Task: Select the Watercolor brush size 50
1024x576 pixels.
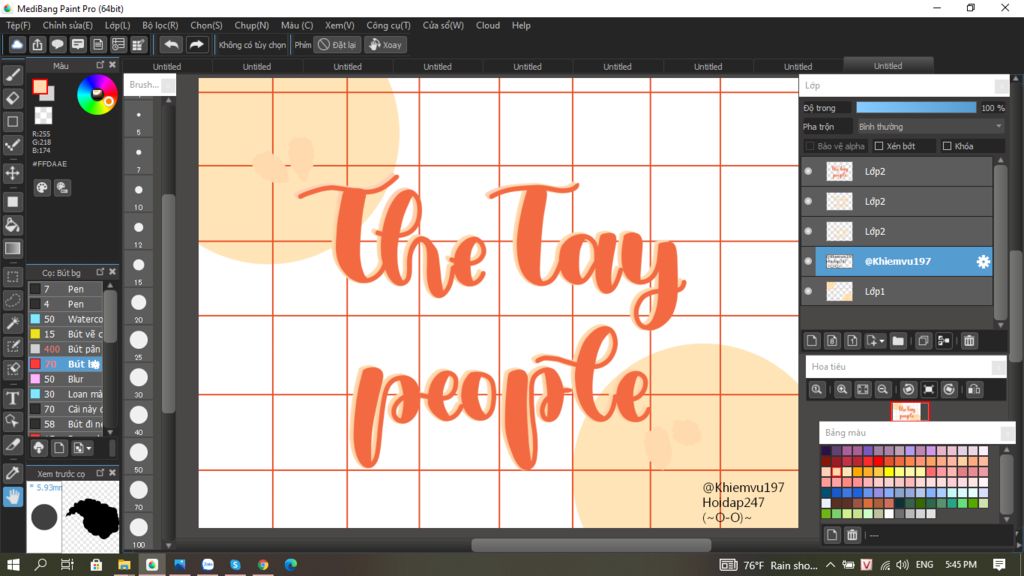Action: tap(65, 319)
